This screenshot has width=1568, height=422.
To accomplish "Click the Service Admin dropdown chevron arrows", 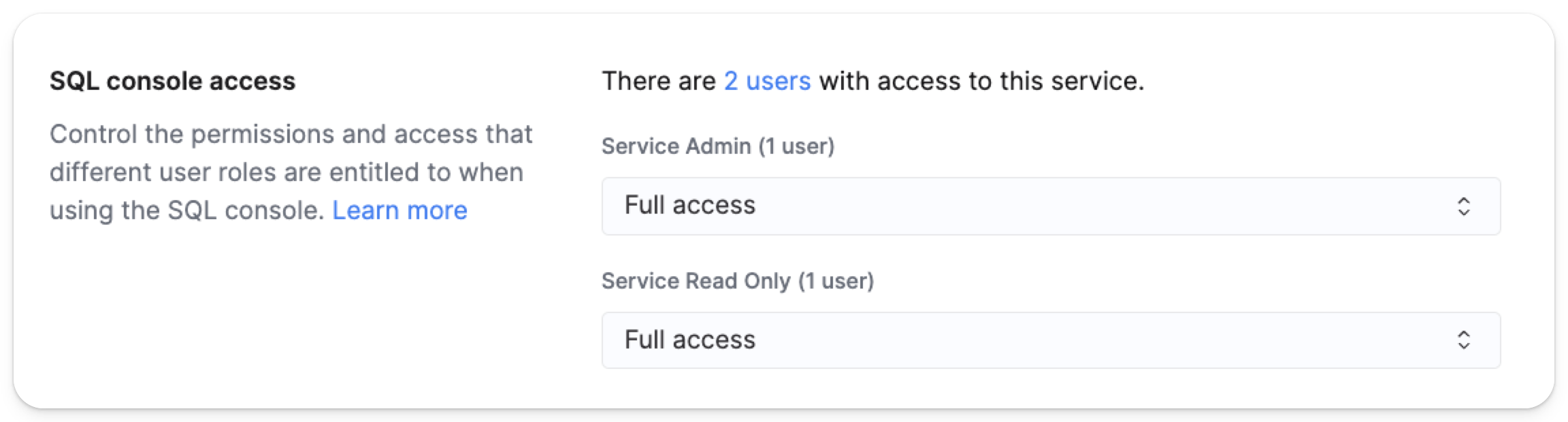I will pyautogui.click(x=1464, y=206).
